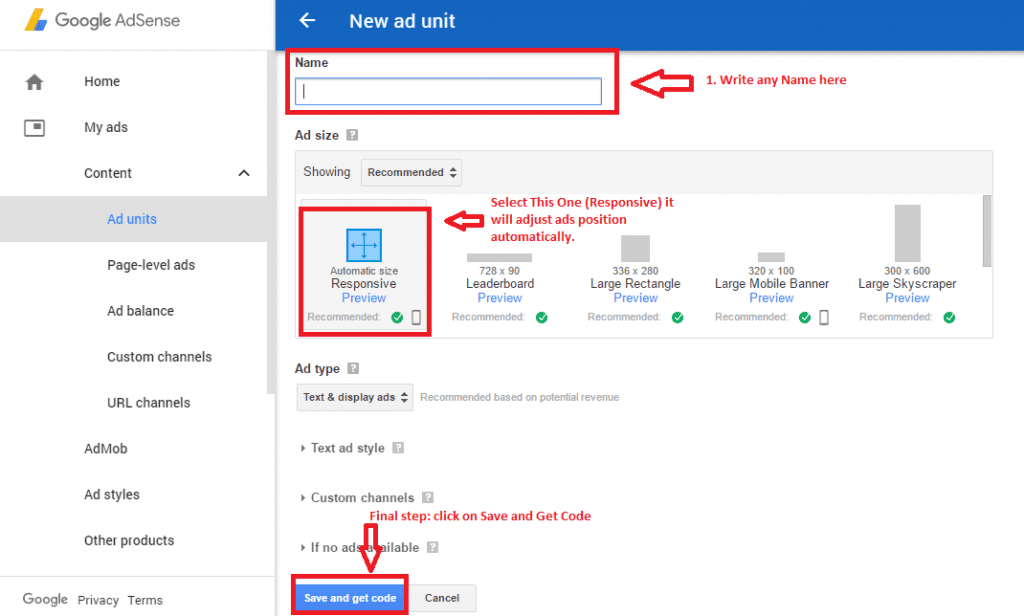1024x616 pixels.
Task: Select the Responsive automatic size icon
Action: [364, 245]
